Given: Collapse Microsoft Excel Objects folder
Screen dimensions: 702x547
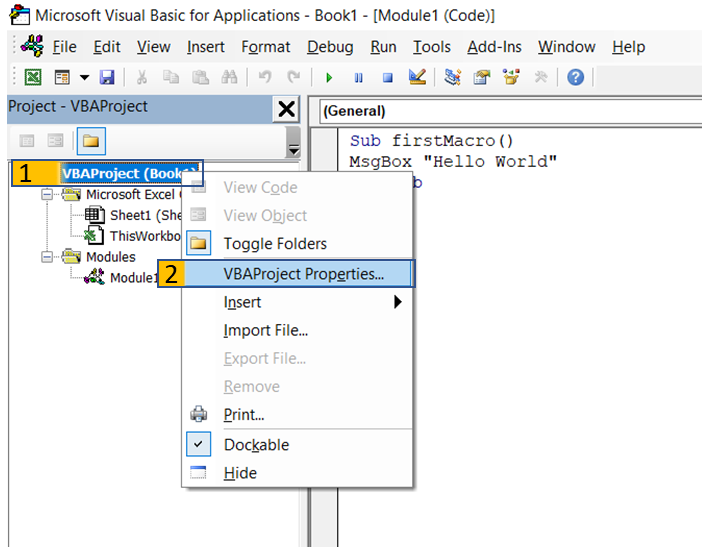Looking at the screenshot, I should click(x=47, y=194).
